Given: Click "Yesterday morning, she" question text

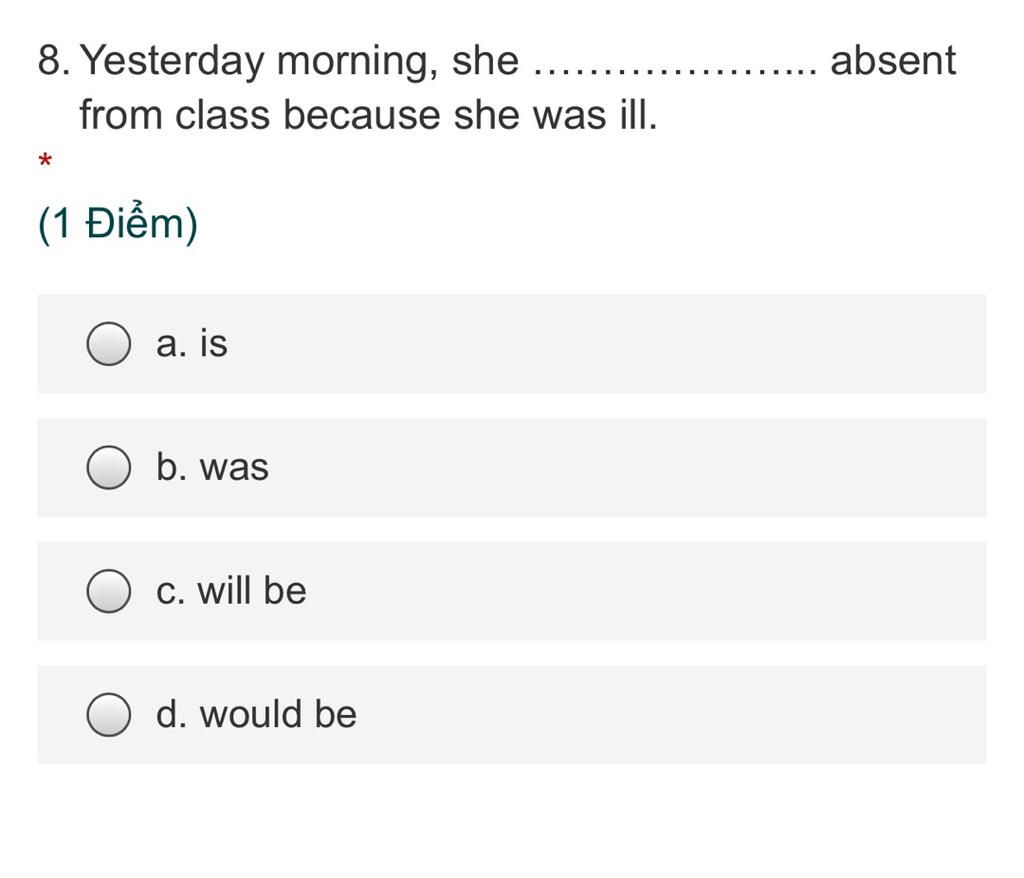Looking at the screenshot, I should [x=299, y=61].
